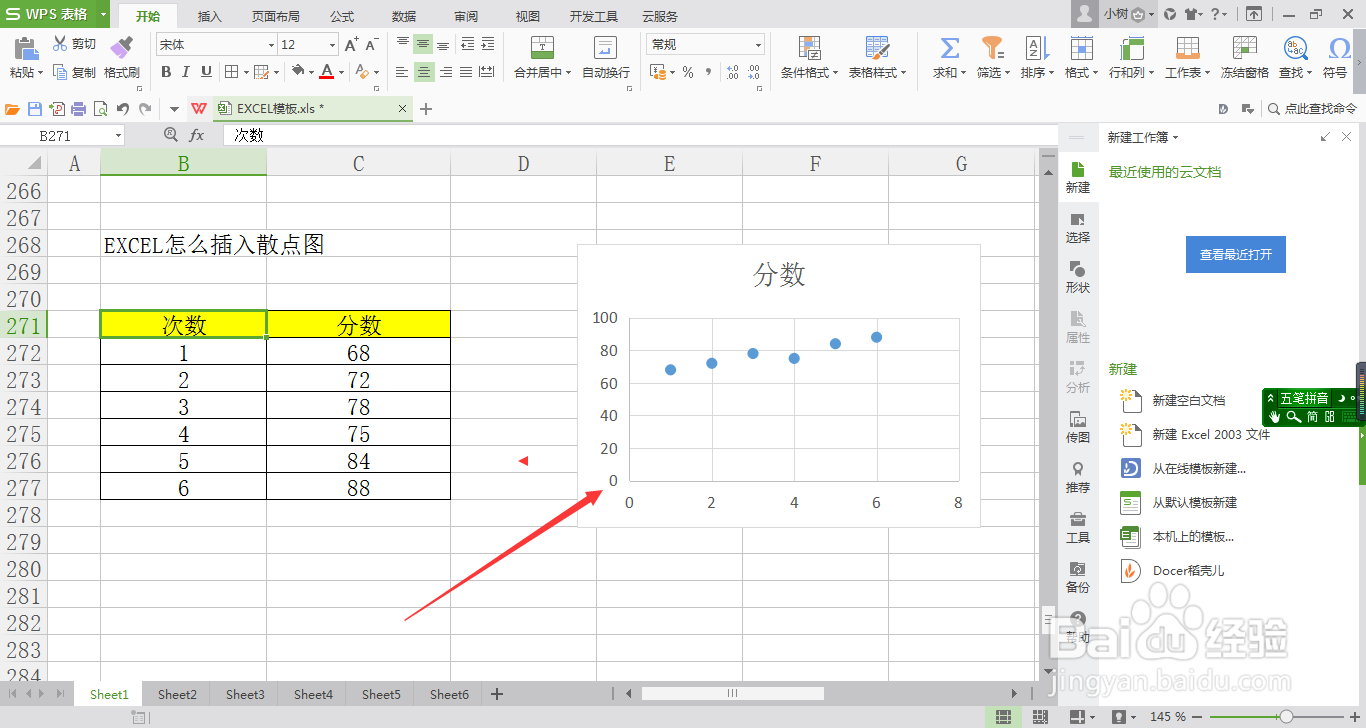Screen dimensions: 1366x728
Task: Increase font size with the A+ icon
Action: pyautogui.click(x=351, y=45)
